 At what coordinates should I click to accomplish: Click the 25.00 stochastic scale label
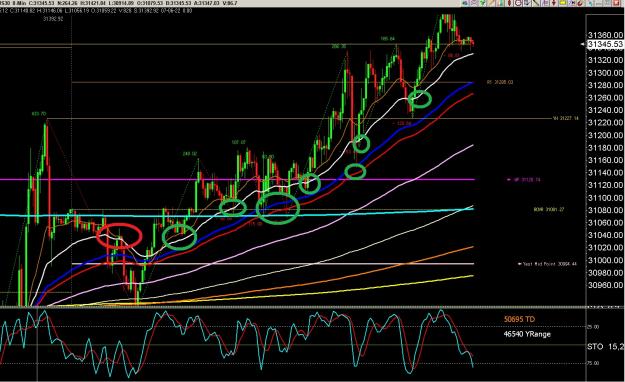[x=594, y=327]
